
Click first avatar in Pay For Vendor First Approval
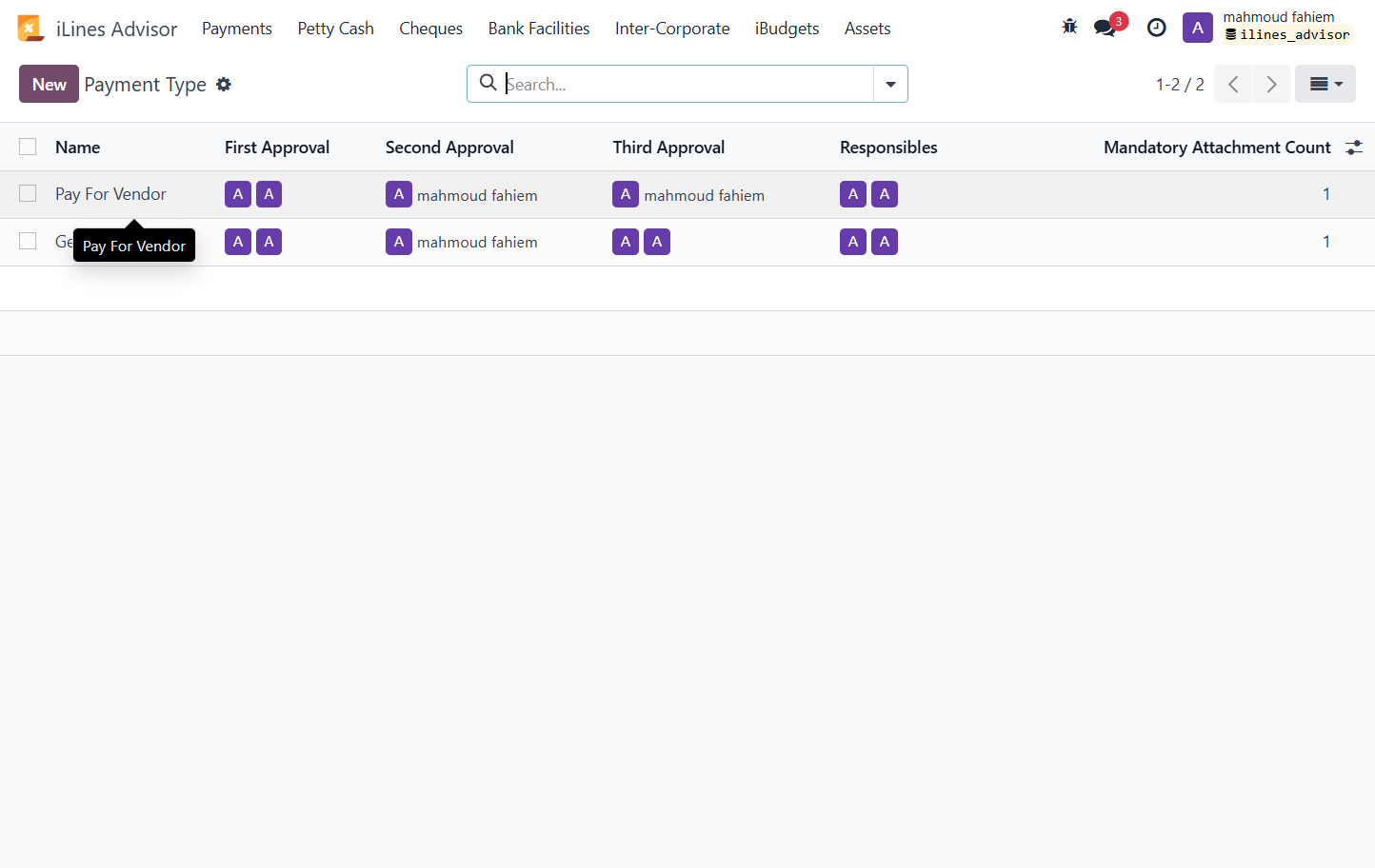238,194
